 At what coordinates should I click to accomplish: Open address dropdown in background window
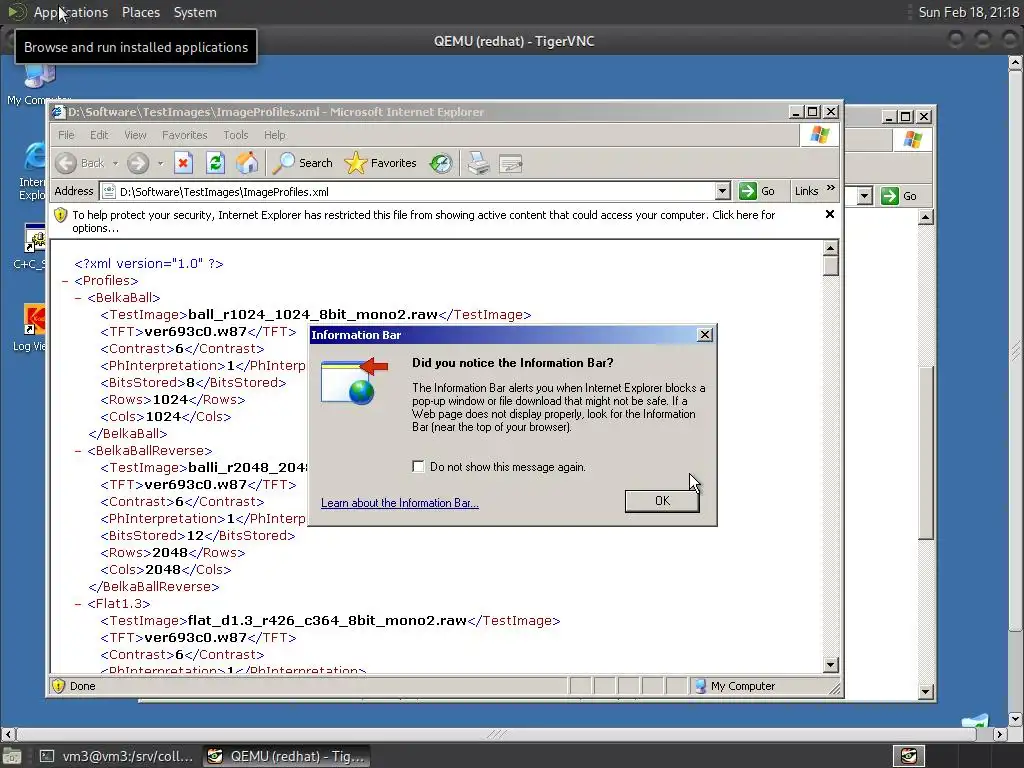(865, 196)
